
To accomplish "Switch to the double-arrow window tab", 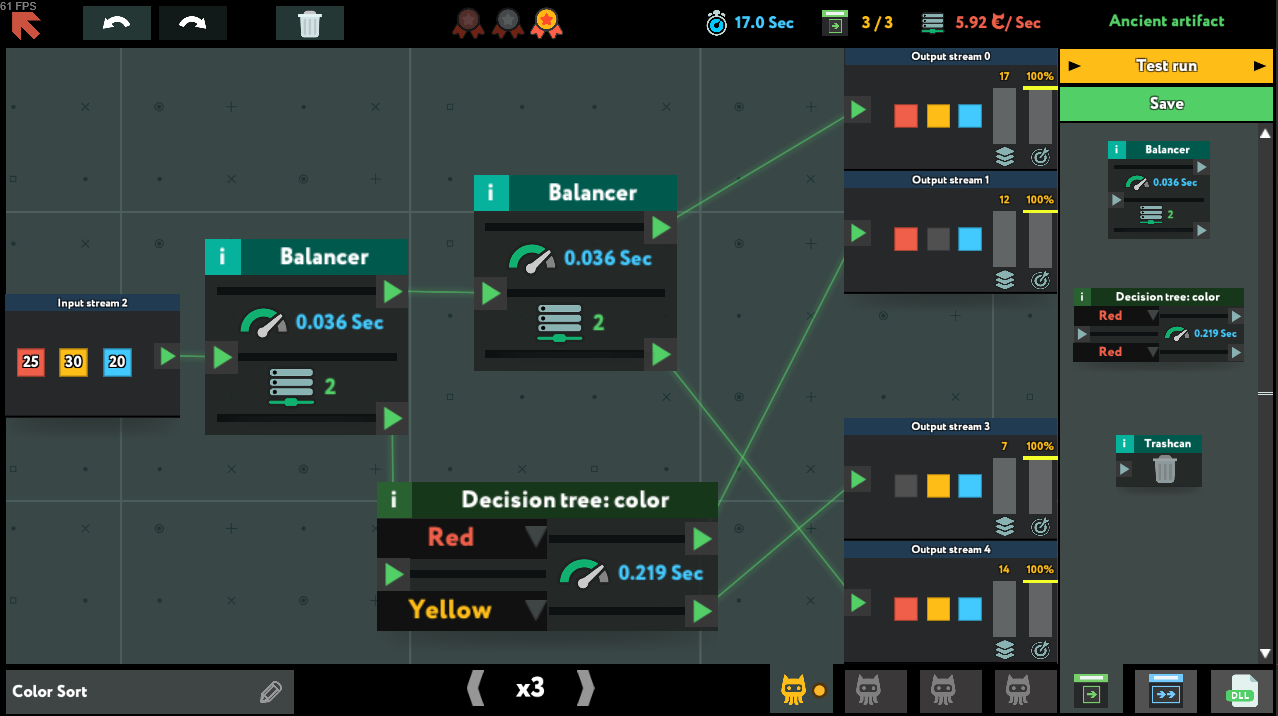I will (x=1166, y=691).
